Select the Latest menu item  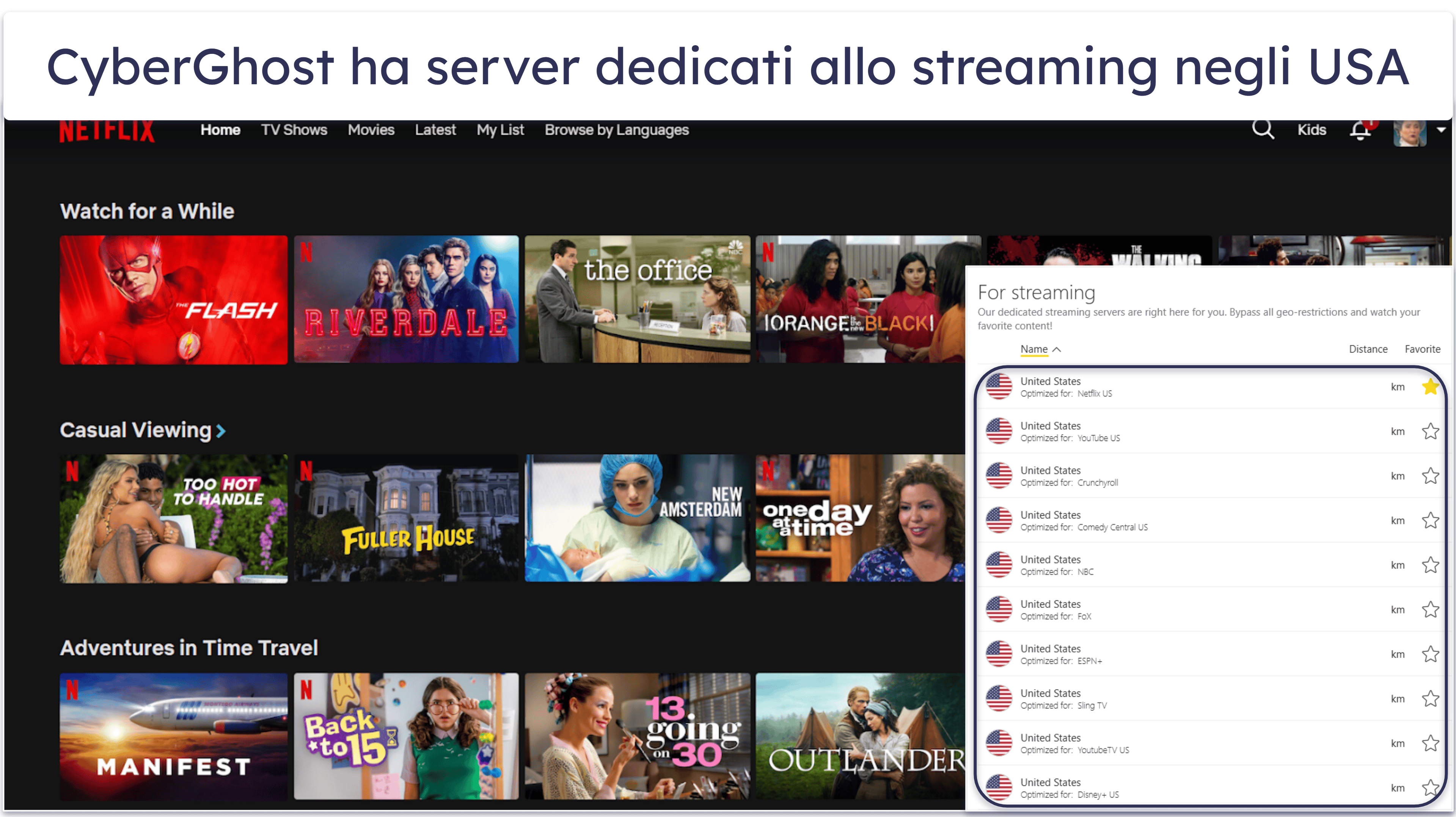435,130
